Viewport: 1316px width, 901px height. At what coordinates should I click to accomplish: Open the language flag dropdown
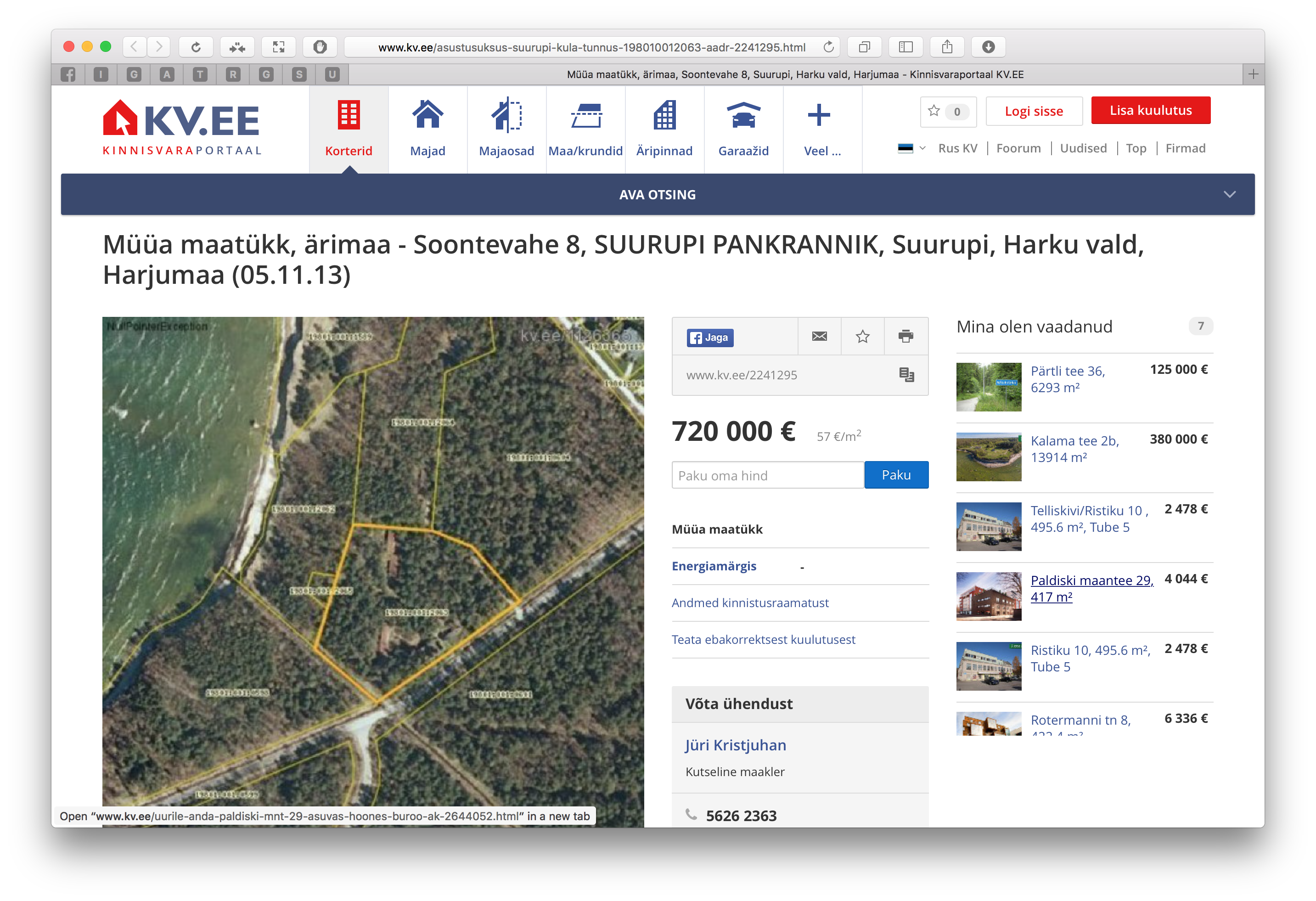pyautogui.click(x=911, y=148)
